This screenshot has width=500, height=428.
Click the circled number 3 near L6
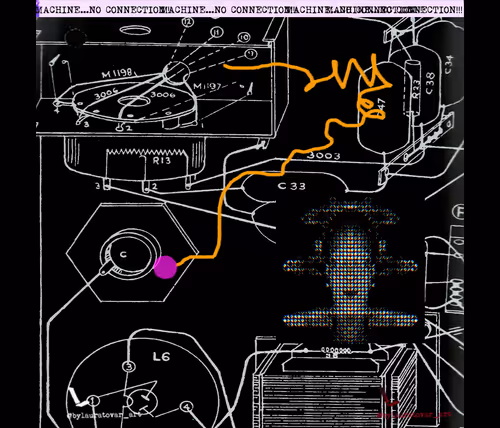point(129,367)
